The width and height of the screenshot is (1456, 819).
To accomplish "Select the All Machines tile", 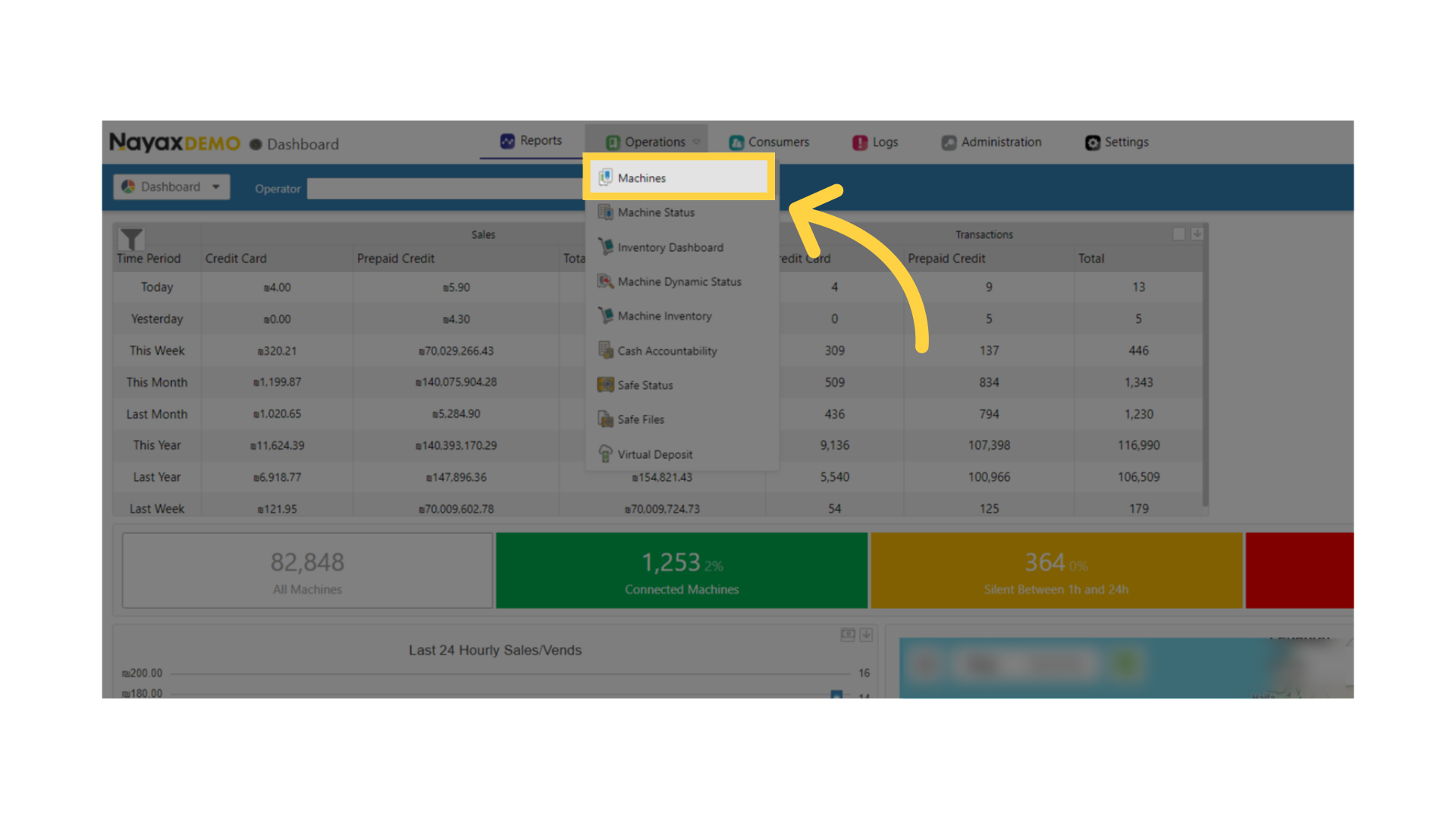I will [x=307, y=570].
